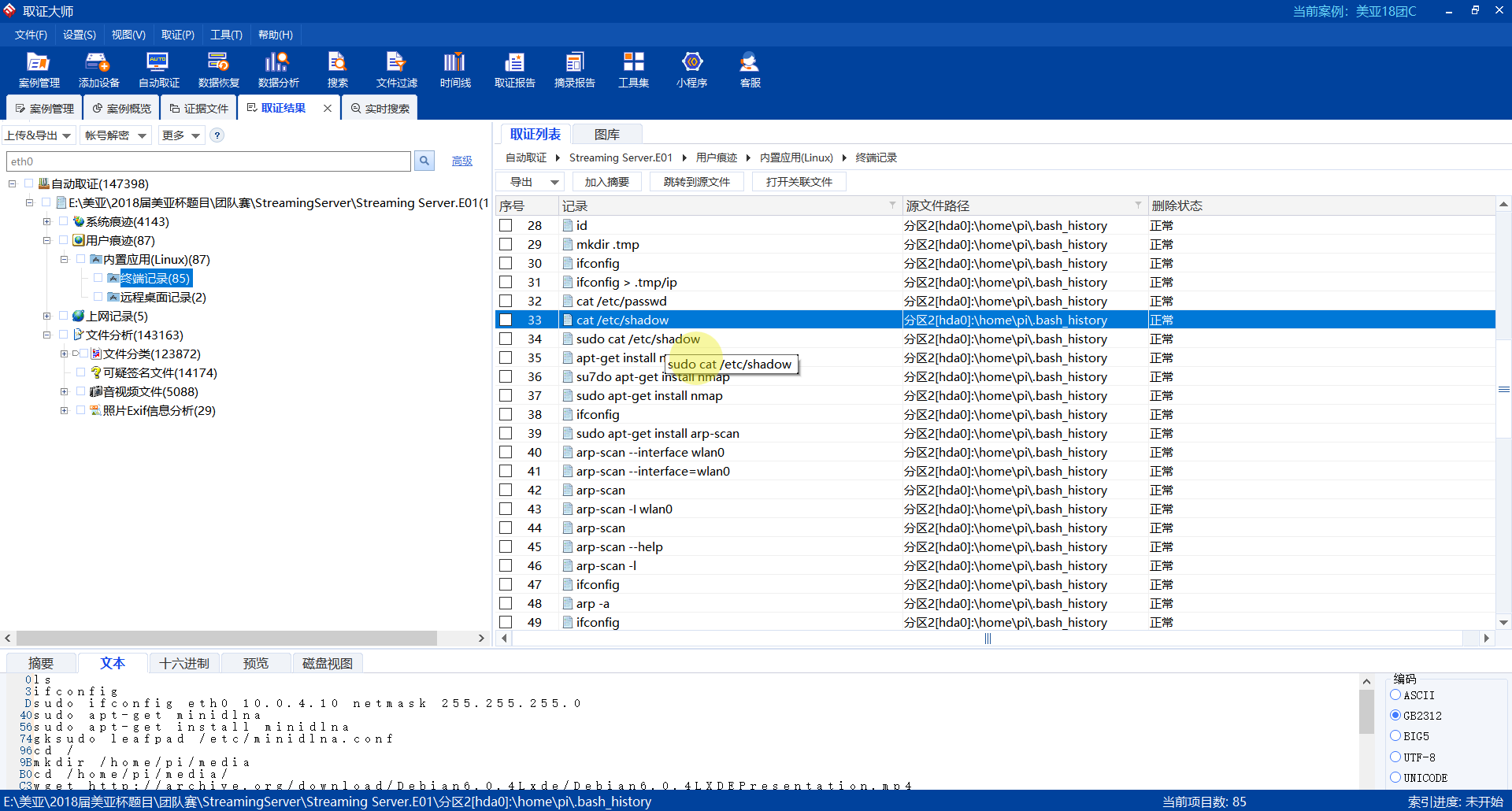The width and height of the screenshot is (1512, 811).
Task: Open 数据分析 tool
Action: tap(278, 69)
